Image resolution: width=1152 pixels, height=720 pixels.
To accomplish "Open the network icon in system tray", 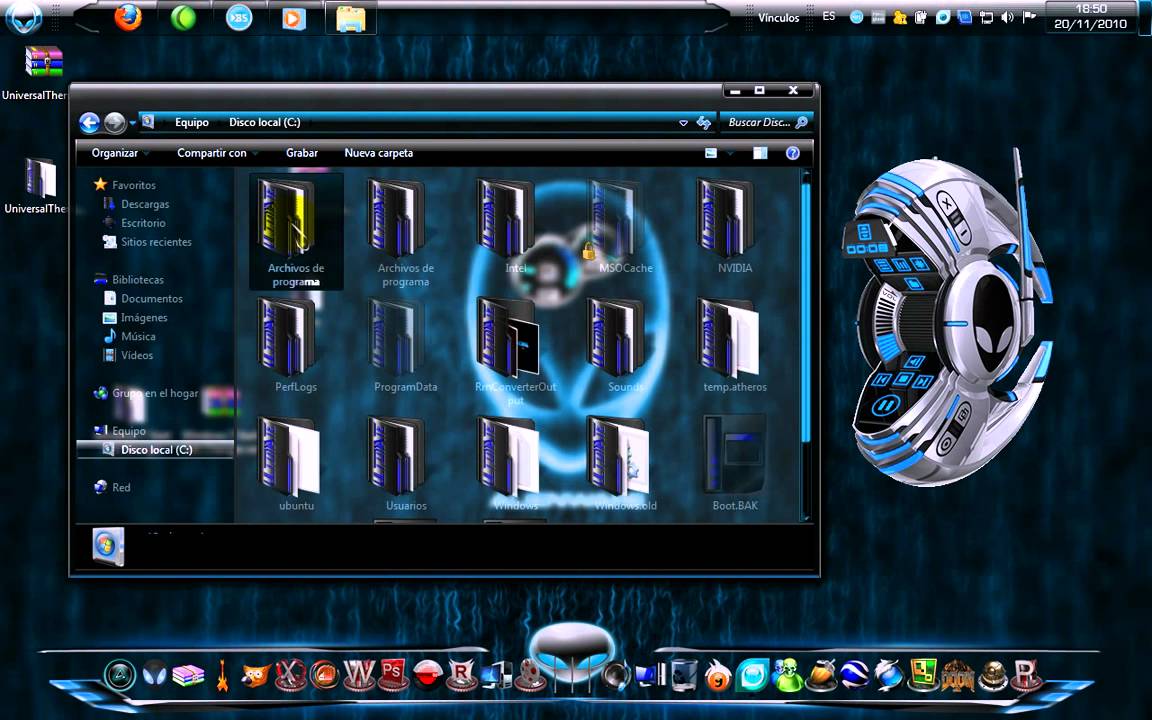I will point(986,17).
